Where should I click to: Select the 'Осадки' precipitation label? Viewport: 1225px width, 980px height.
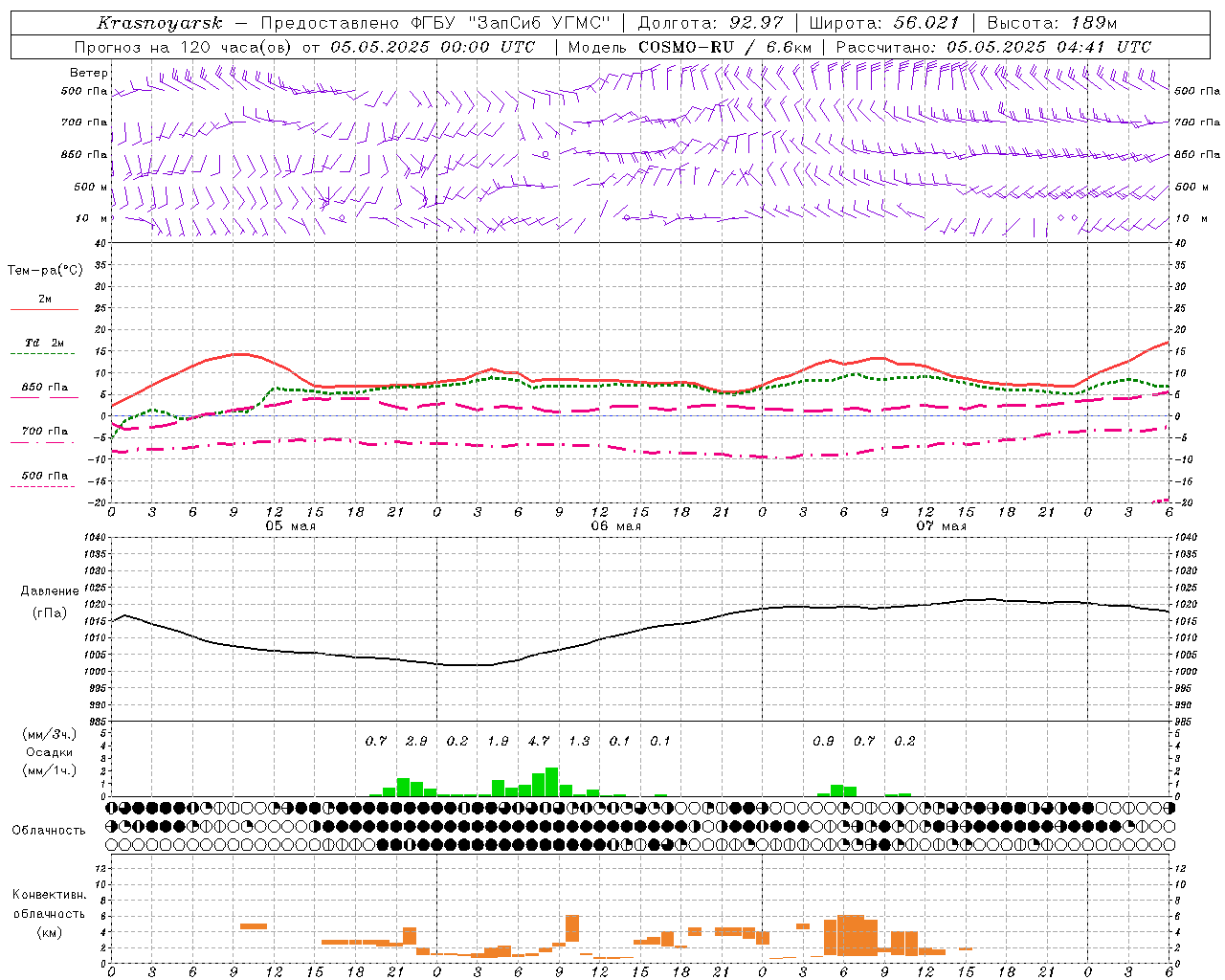49,752
